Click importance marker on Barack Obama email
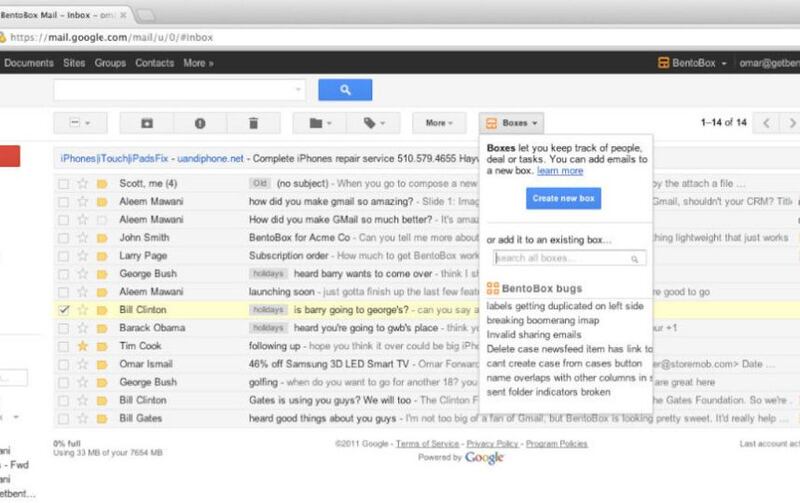Image resolution: width=800 pixels, height=503 pixels. point(102,329)
